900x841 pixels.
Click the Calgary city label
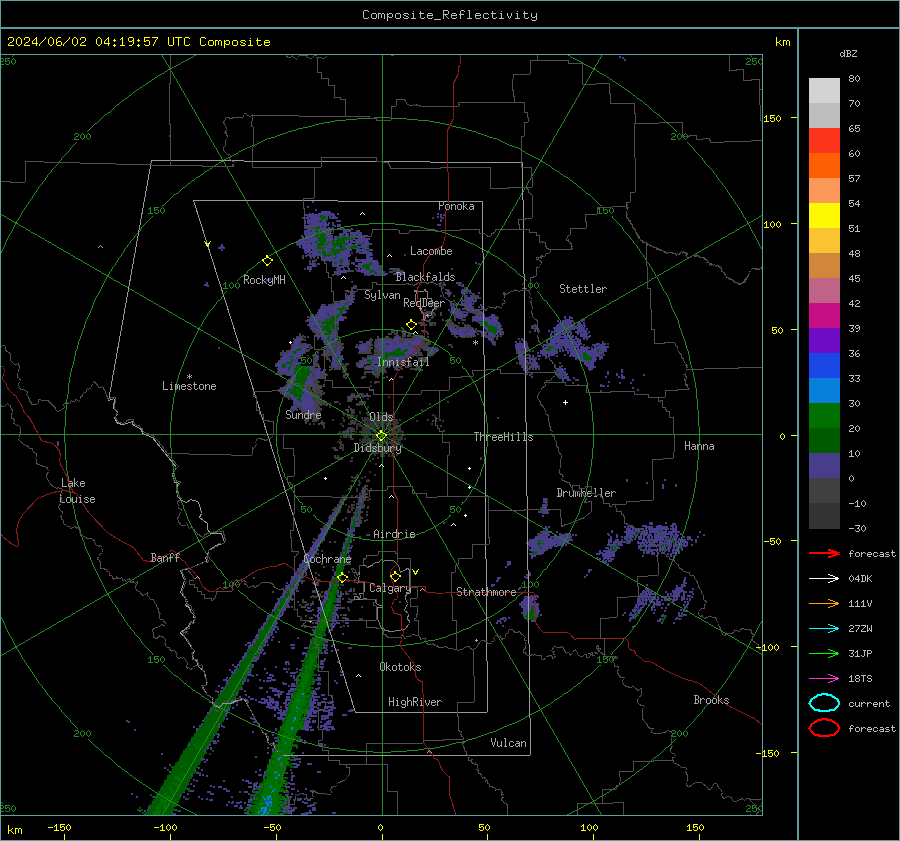click(x=390, y=588)
